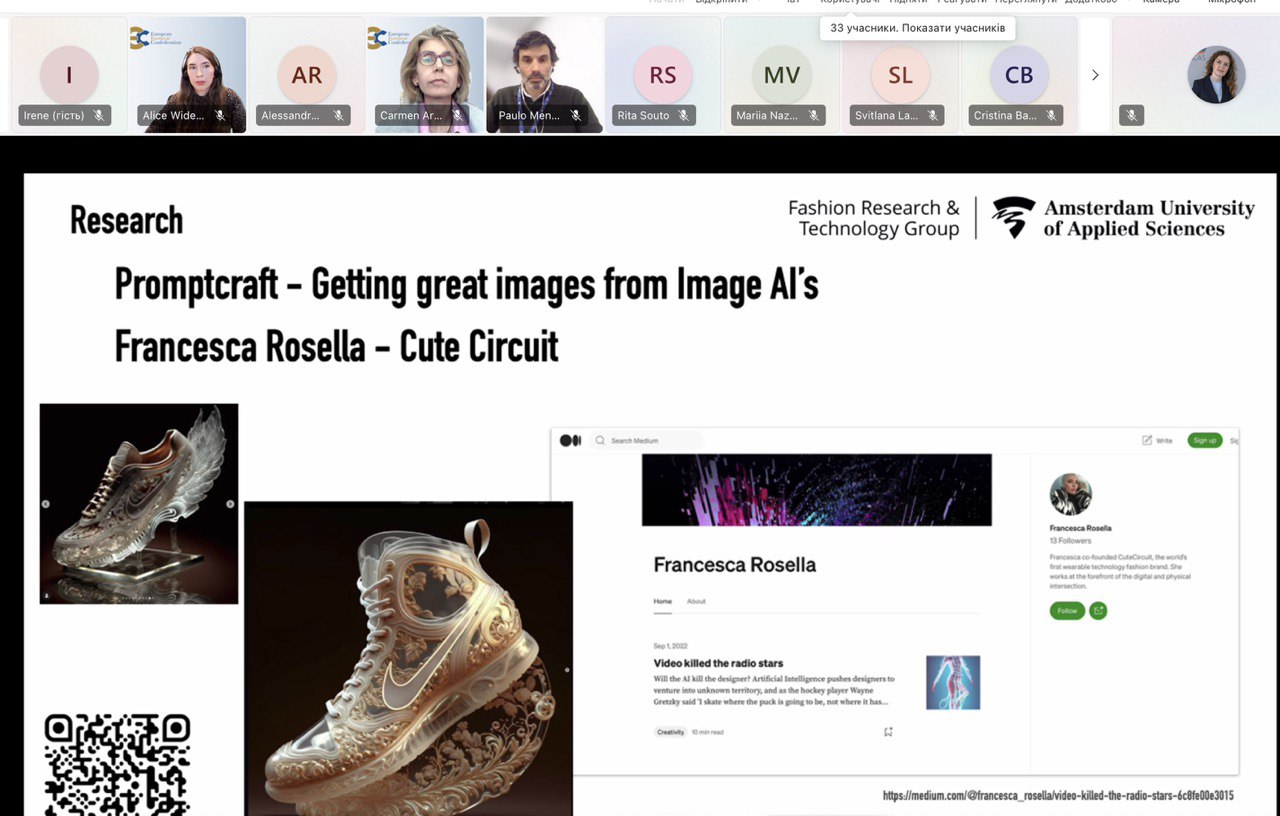Click left carousel arrow on small shoe image
This screenshot has width=1280, height=816.
(46, 504)
